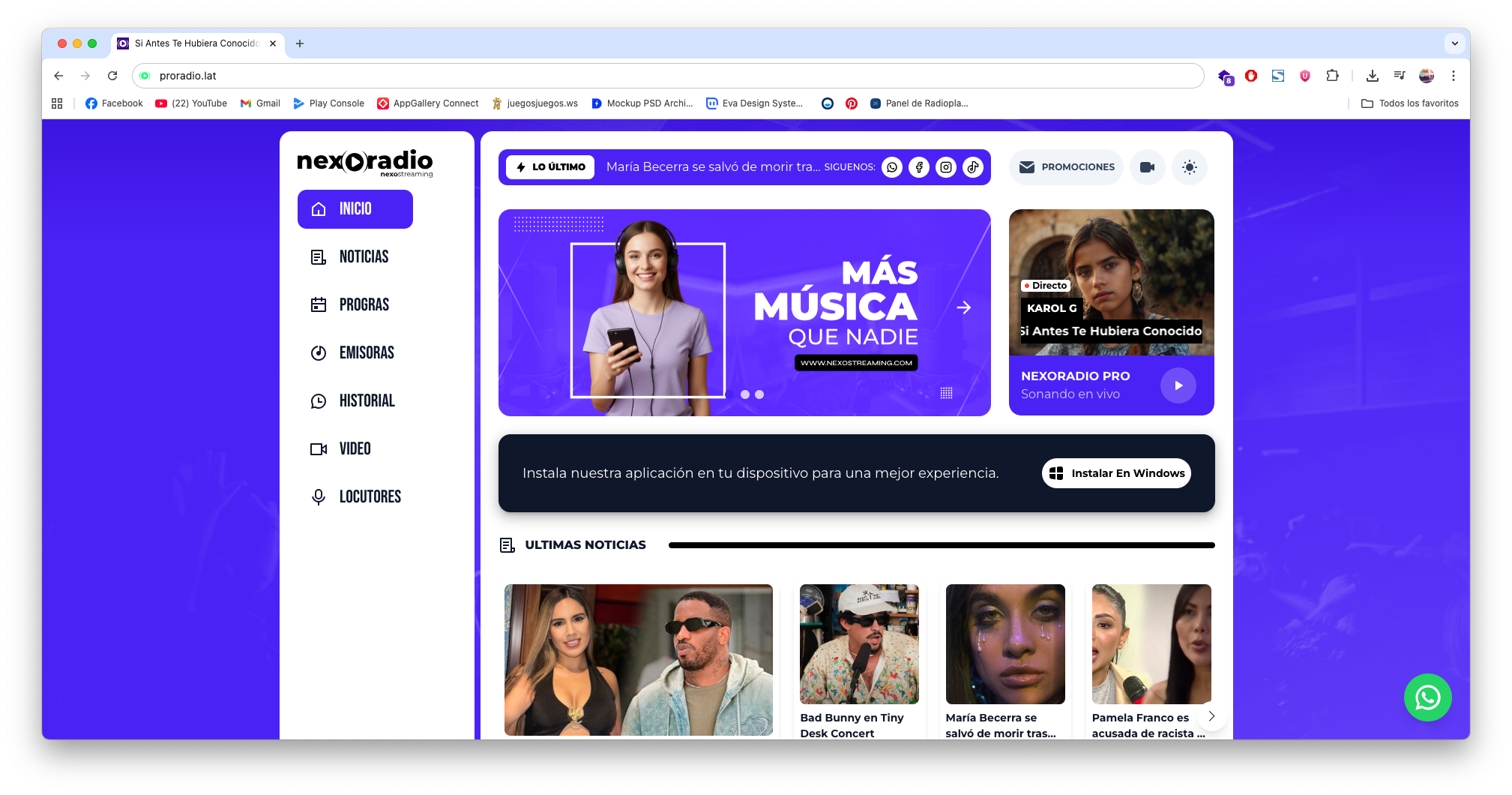Select the second banner carousel dot
This screenshot has width=1512, height=795.
(x=759, y=394)
